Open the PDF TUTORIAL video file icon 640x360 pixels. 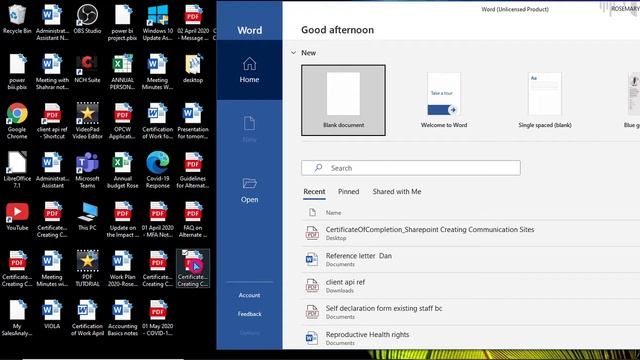[x=87, y=268]
